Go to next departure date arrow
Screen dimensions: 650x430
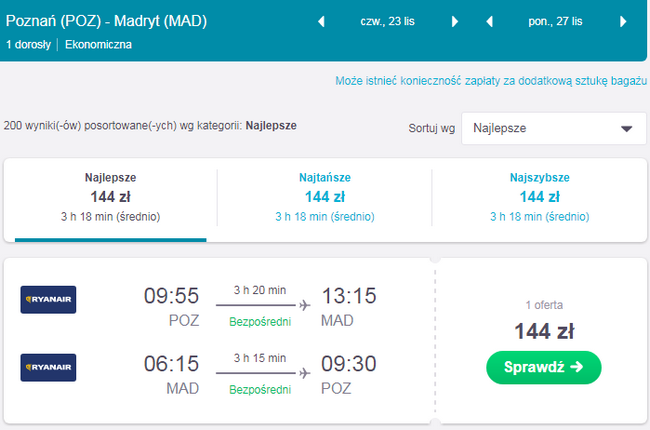click(x=455, y=22)
